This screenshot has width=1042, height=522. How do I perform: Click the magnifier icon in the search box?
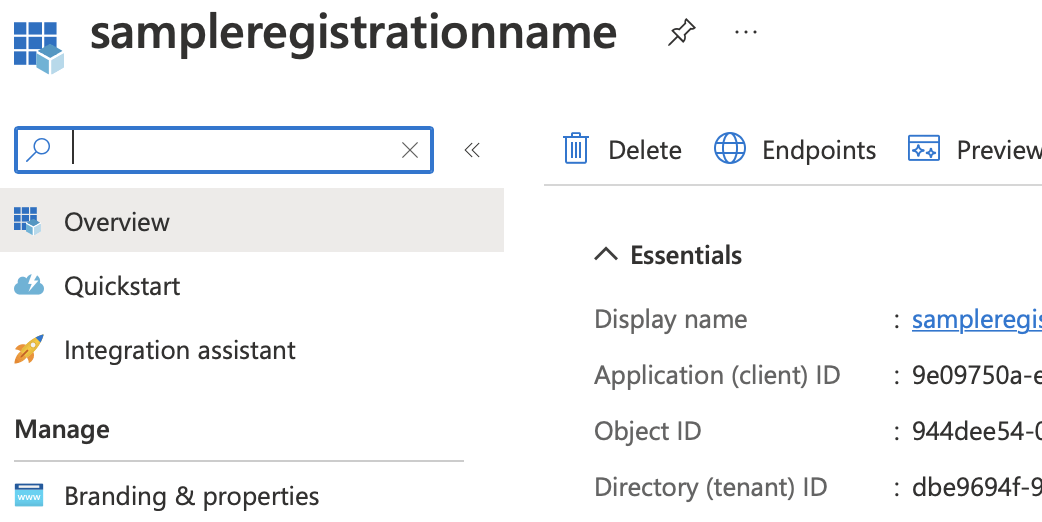(39, 150)
